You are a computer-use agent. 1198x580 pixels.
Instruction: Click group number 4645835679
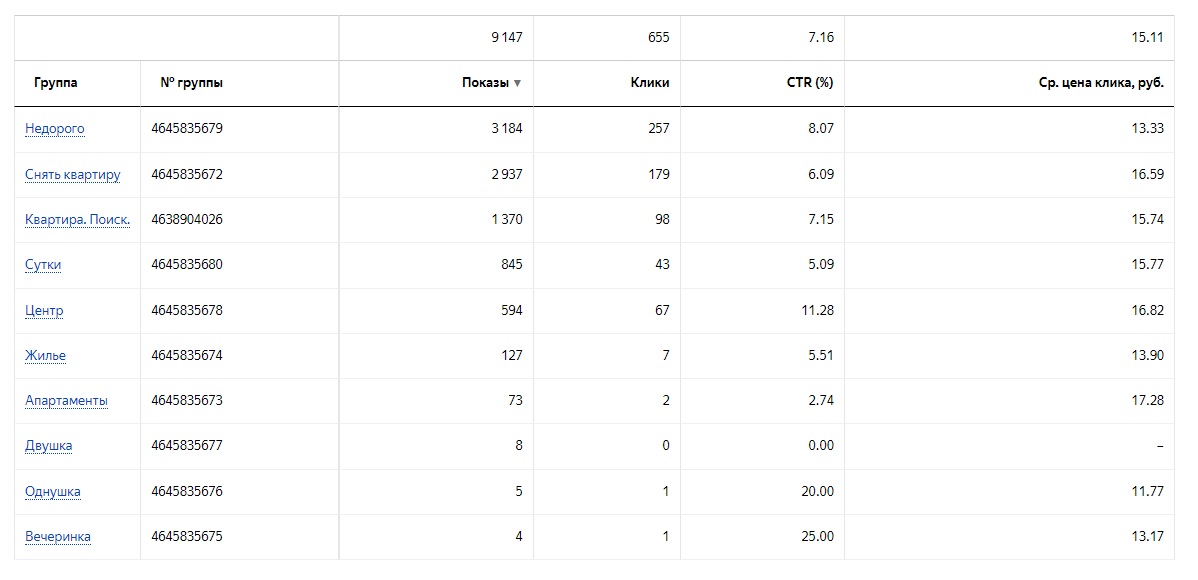tap(187, 129)
